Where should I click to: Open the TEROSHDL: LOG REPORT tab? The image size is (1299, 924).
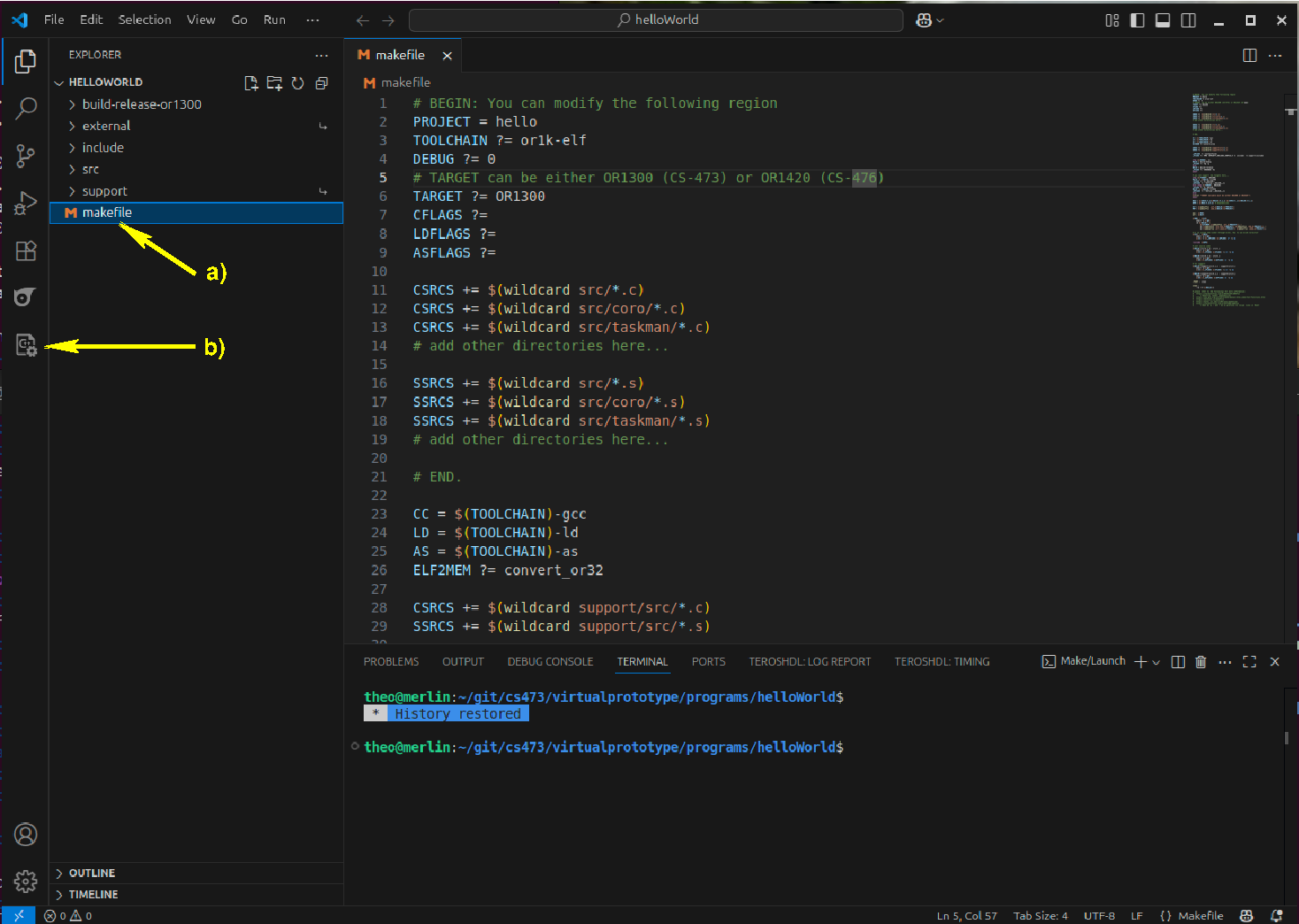[x=810, y=662]
